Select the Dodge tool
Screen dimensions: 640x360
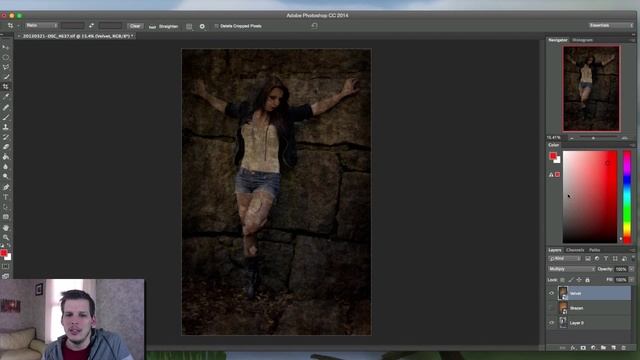[x=6, y=176]
